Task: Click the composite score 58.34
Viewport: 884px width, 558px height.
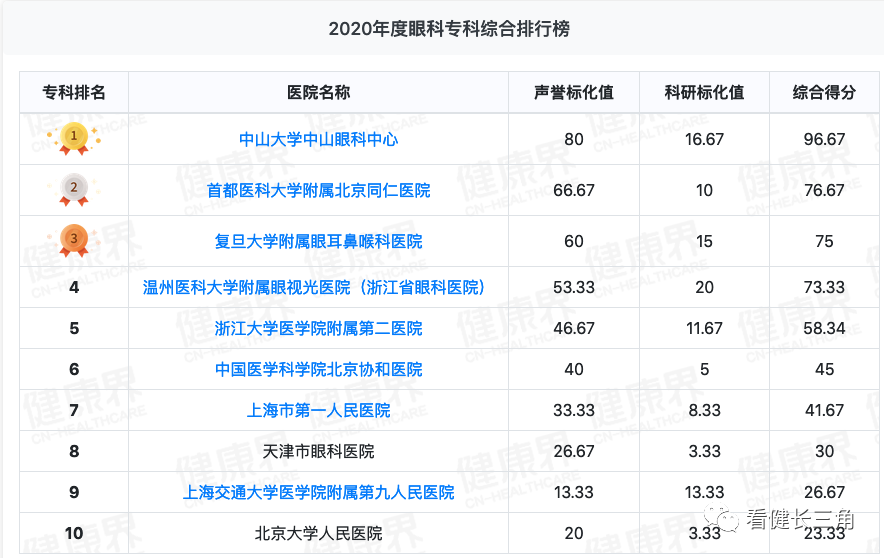Action: click(824, 328)
